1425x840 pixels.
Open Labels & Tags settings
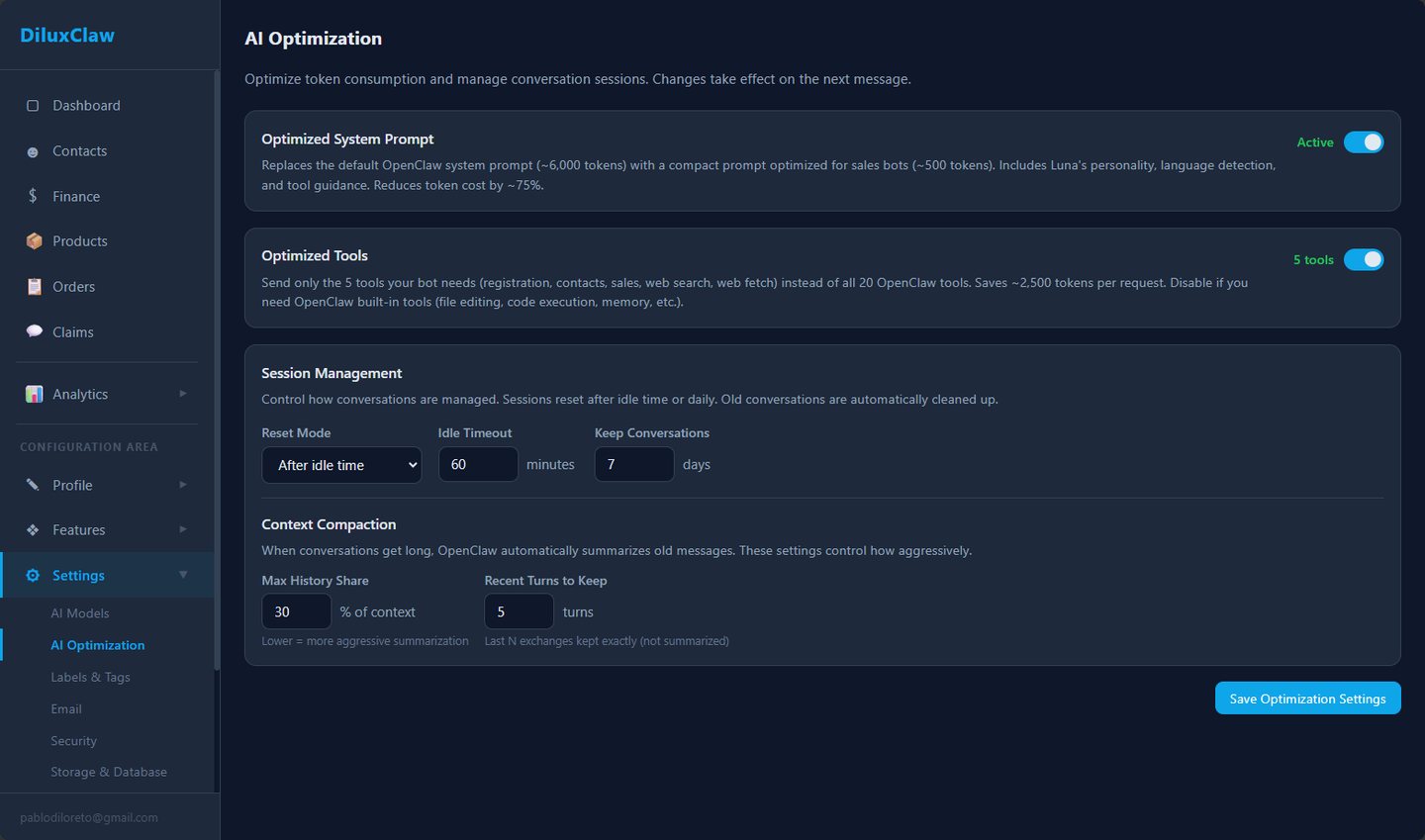(90, 677)
